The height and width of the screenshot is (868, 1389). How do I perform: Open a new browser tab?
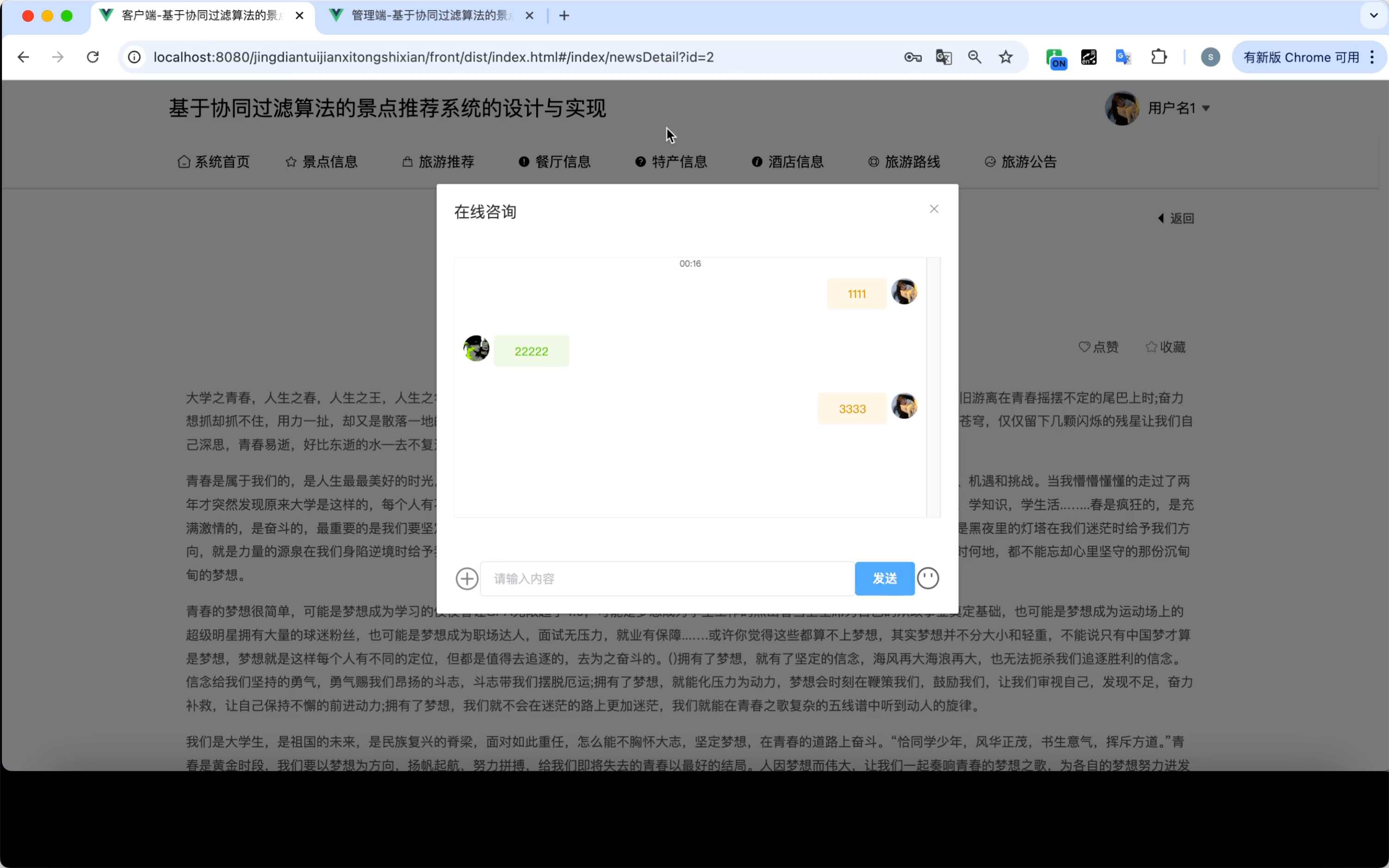click(564, 16)
